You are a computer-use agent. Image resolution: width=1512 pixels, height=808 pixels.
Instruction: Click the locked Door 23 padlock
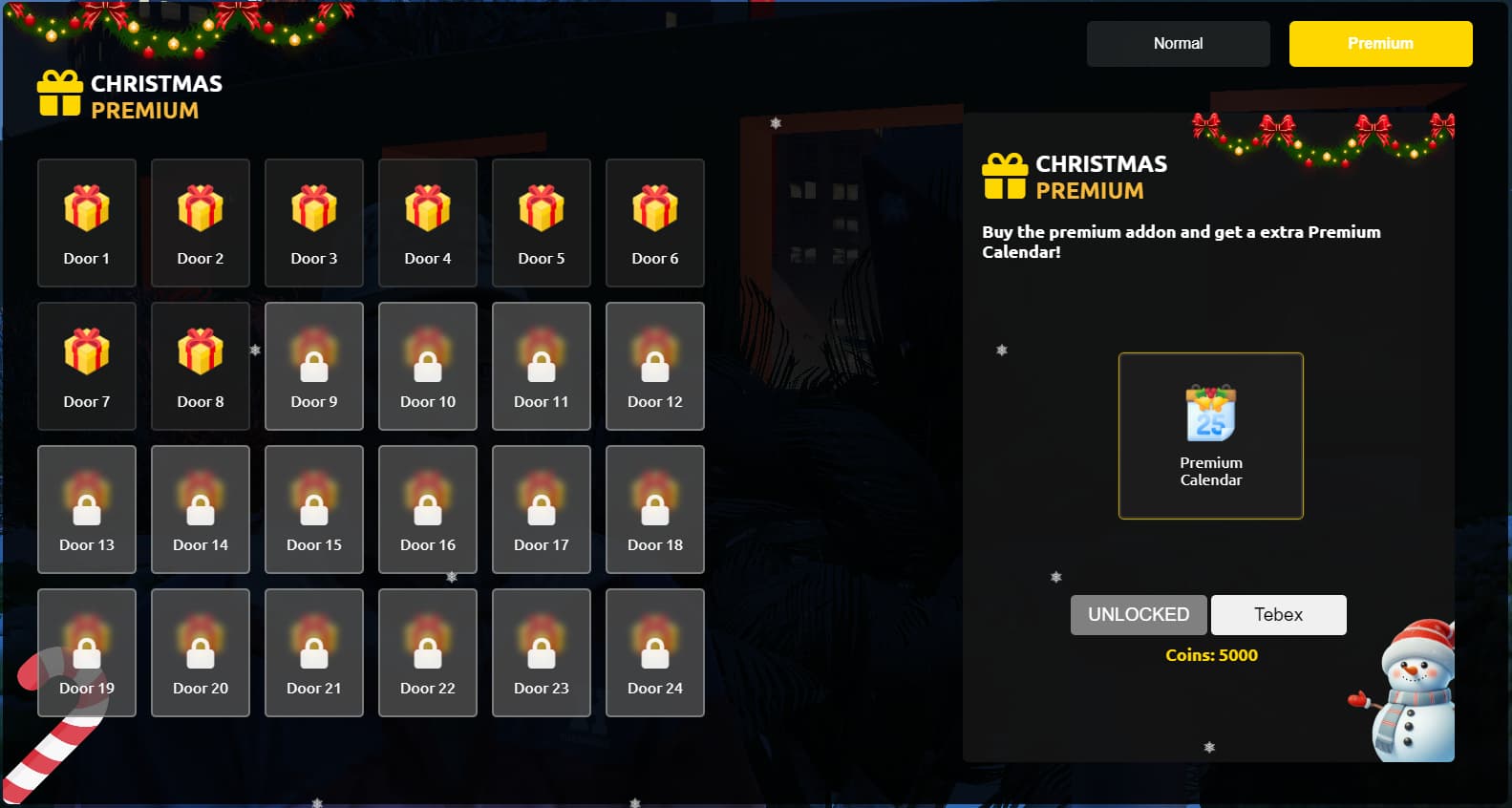point(542,652)
